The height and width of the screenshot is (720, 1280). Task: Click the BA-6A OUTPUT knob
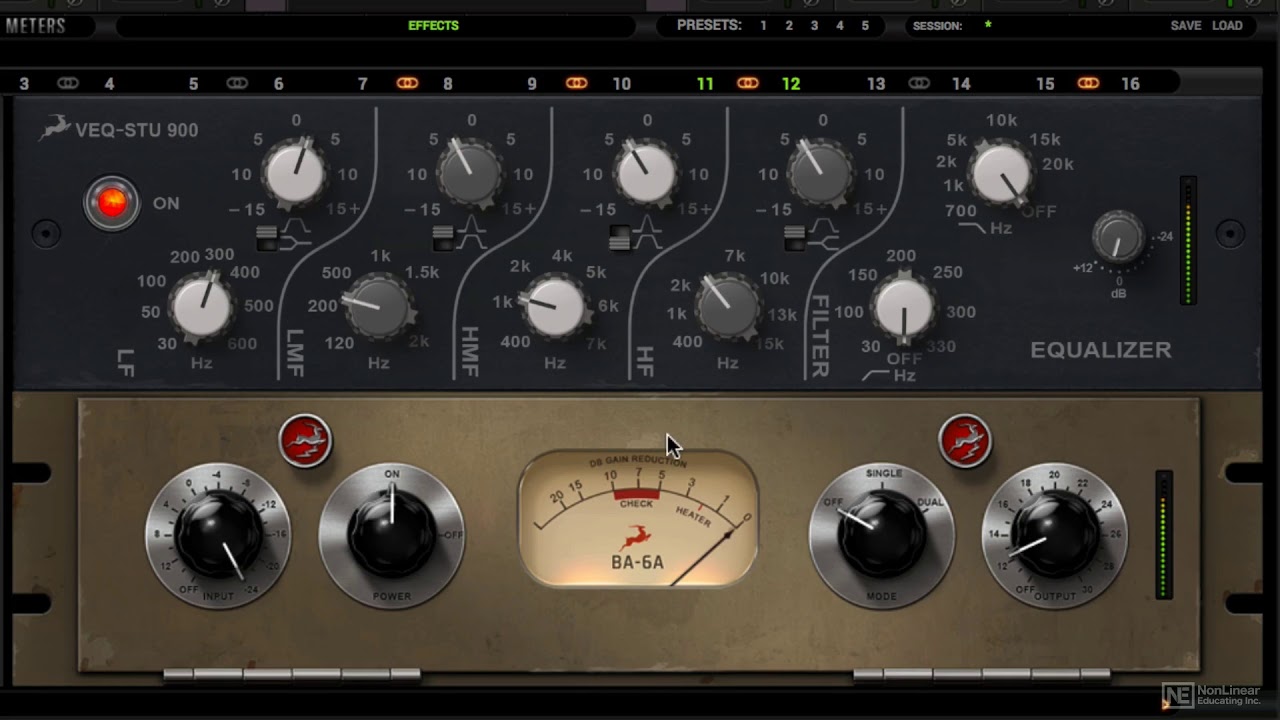pyautogui.click(x=1054, y=535)
